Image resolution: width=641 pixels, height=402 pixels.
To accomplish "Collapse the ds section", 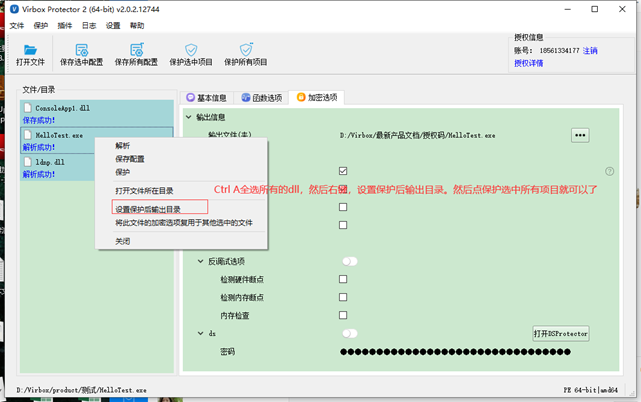I will point(200,333).
